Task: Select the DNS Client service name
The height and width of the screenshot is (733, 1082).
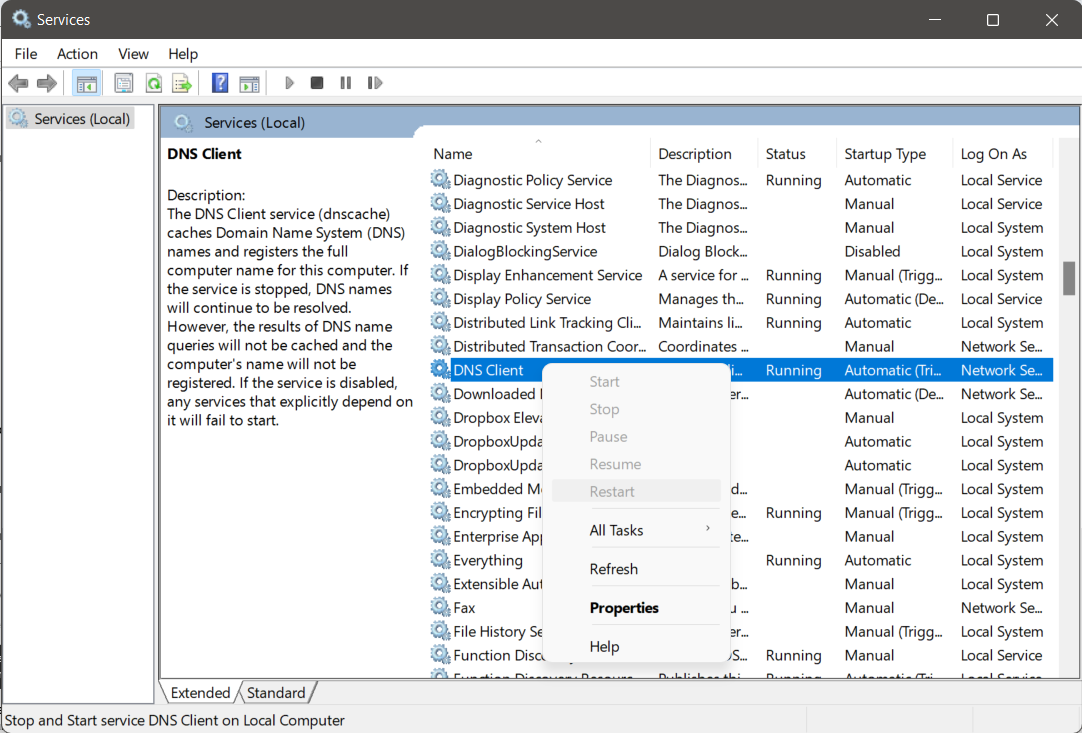Action: pyautogui.click(x=488, y=370)
